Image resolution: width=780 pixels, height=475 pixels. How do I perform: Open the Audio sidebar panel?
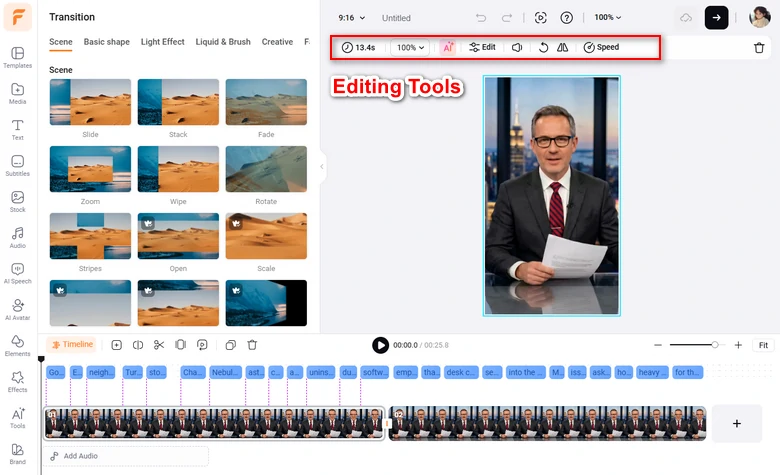coord(17,238)
